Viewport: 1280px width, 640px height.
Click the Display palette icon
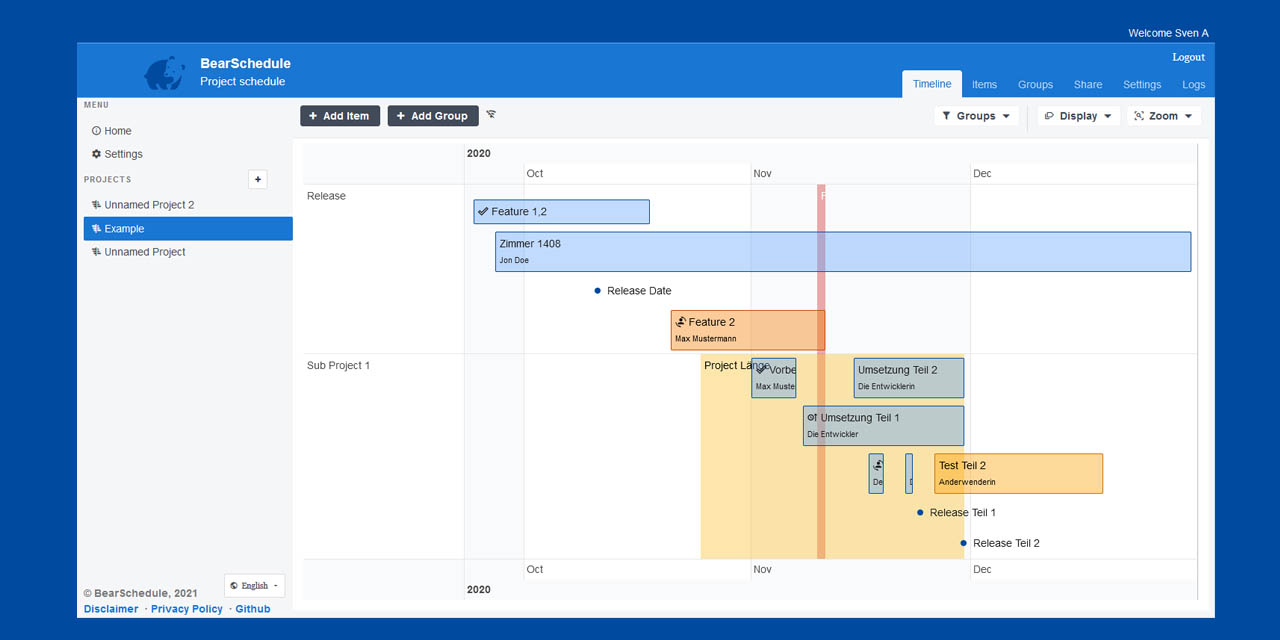[x=1049, y=116]
